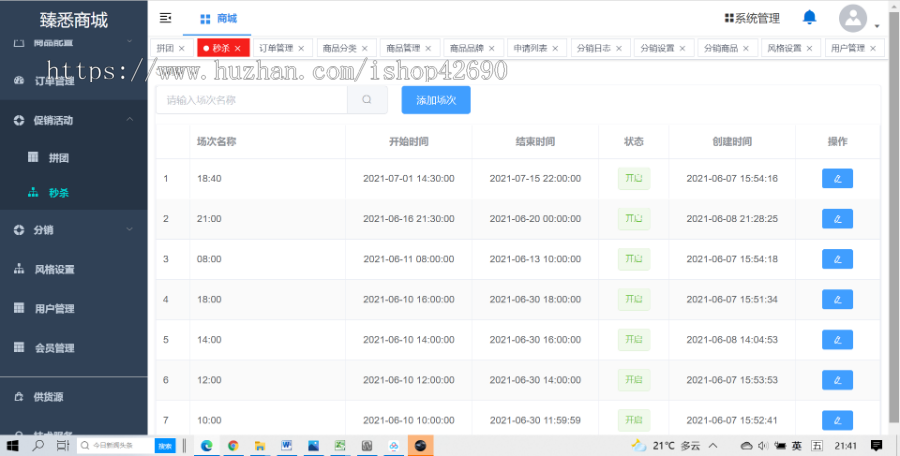
Task: Close the 商品分类 tab
Action: [364, 48]
